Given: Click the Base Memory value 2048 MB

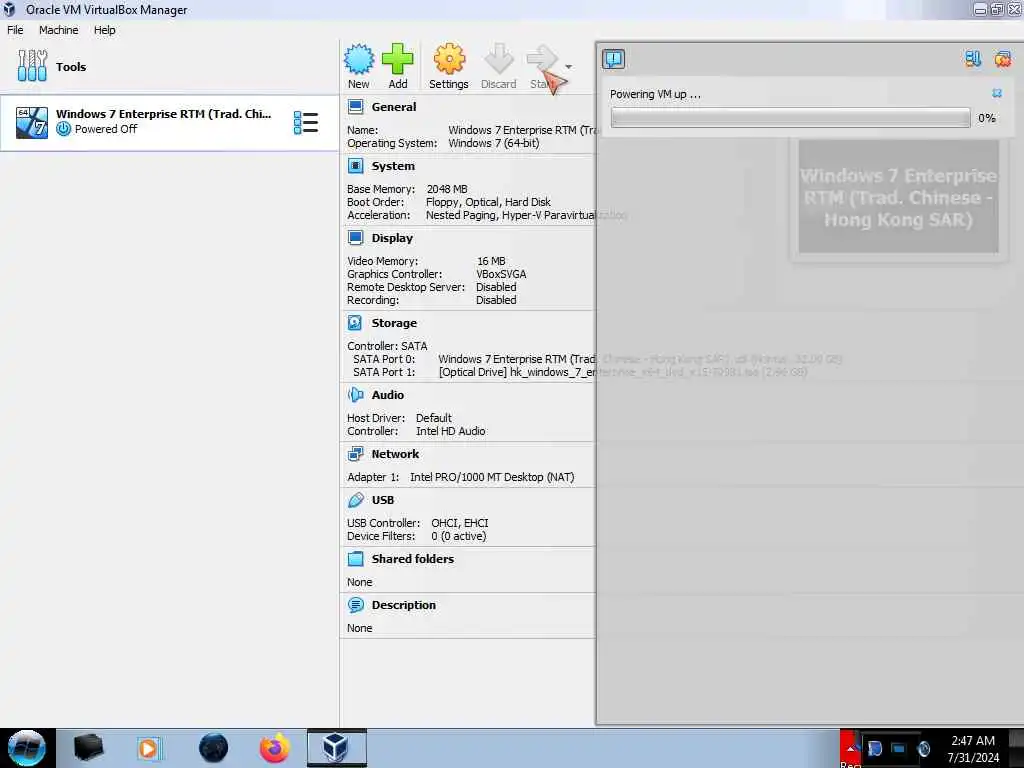Looking at the screenshot, I should coord(447,189).
